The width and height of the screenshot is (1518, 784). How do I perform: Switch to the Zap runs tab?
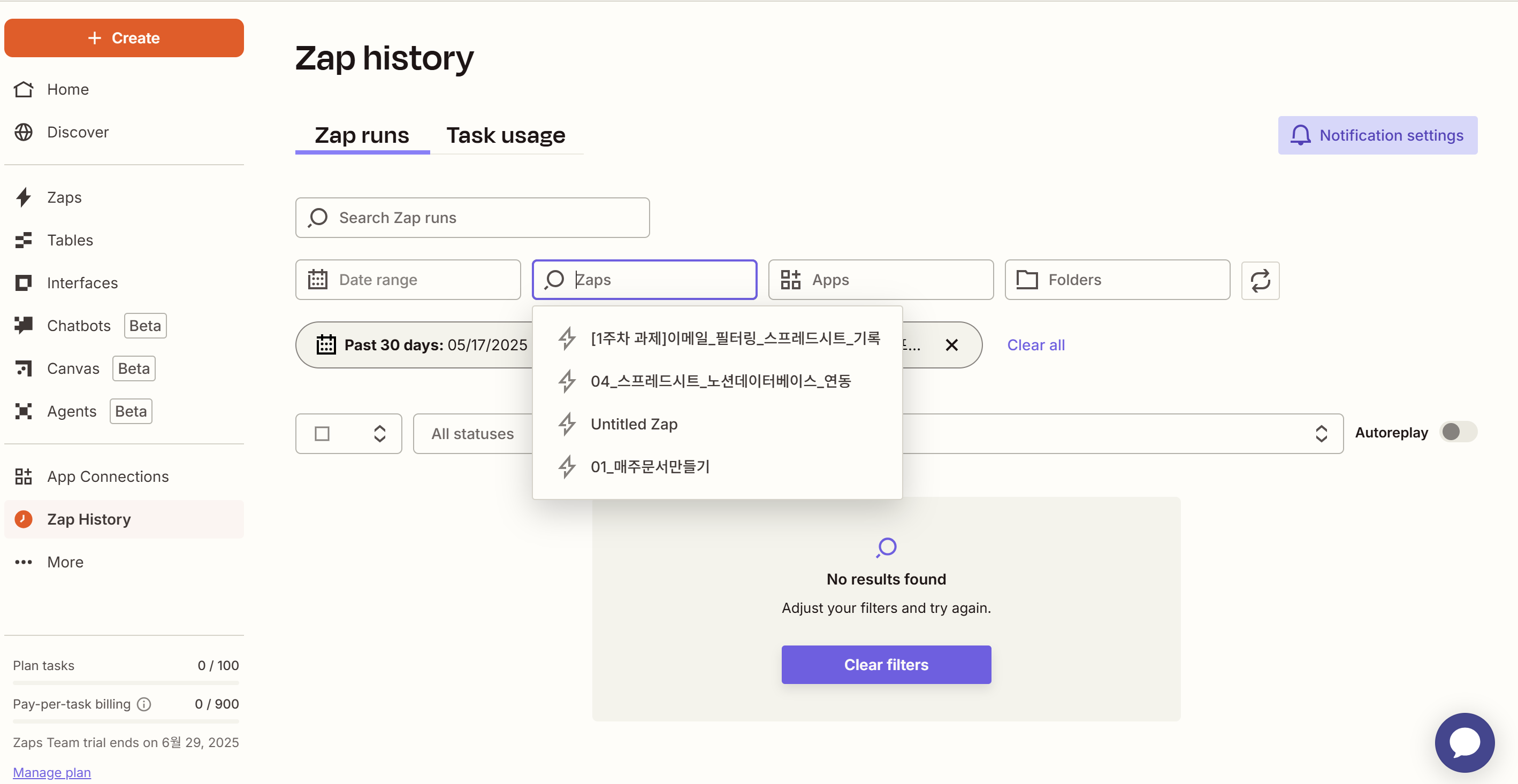coord(362,135)
